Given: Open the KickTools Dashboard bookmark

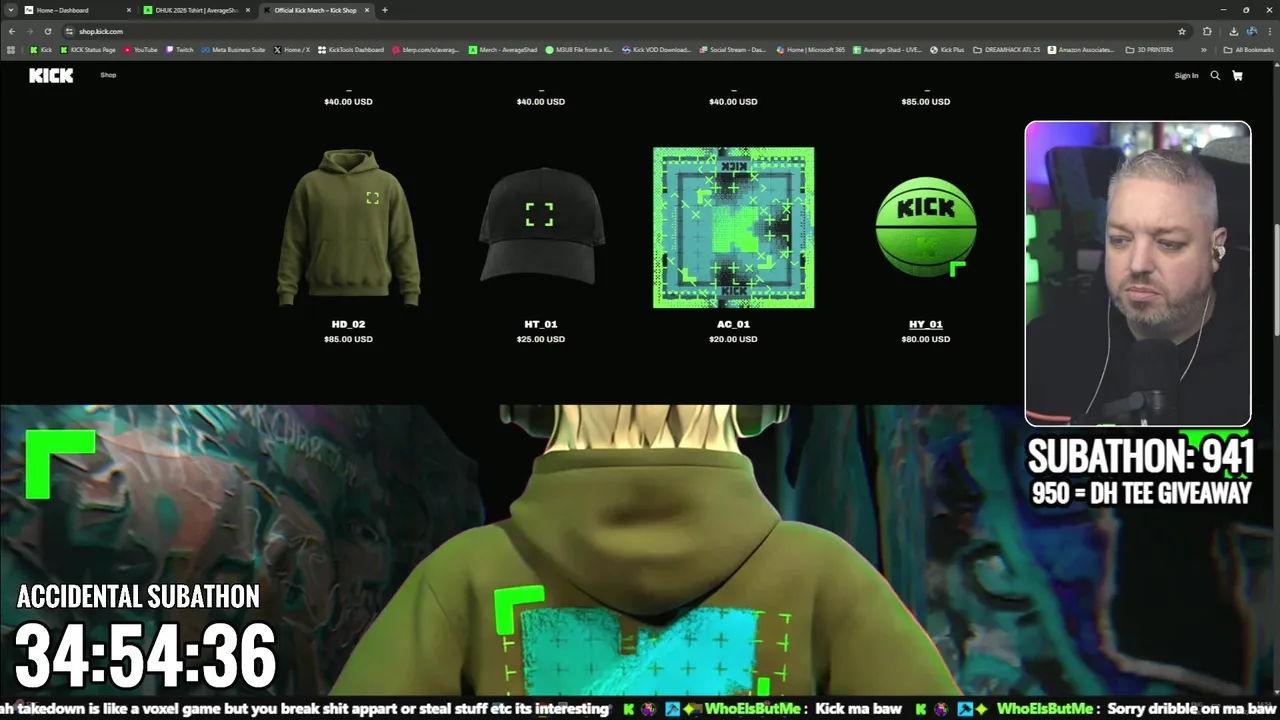Looking at the screenshot, I should tap(351, 49).
